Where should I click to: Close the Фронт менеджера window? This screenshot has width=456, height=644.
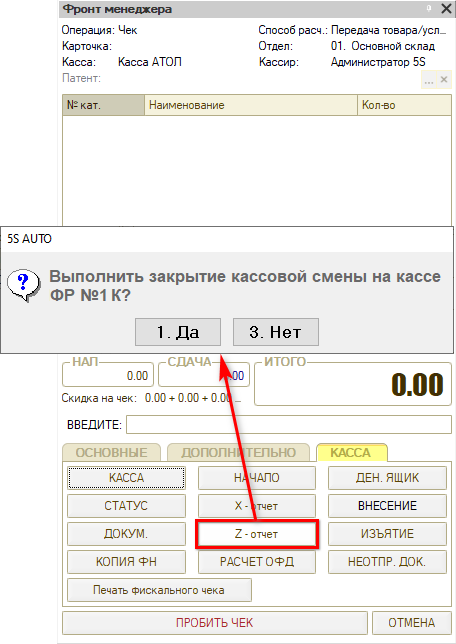tap(446, 9)
